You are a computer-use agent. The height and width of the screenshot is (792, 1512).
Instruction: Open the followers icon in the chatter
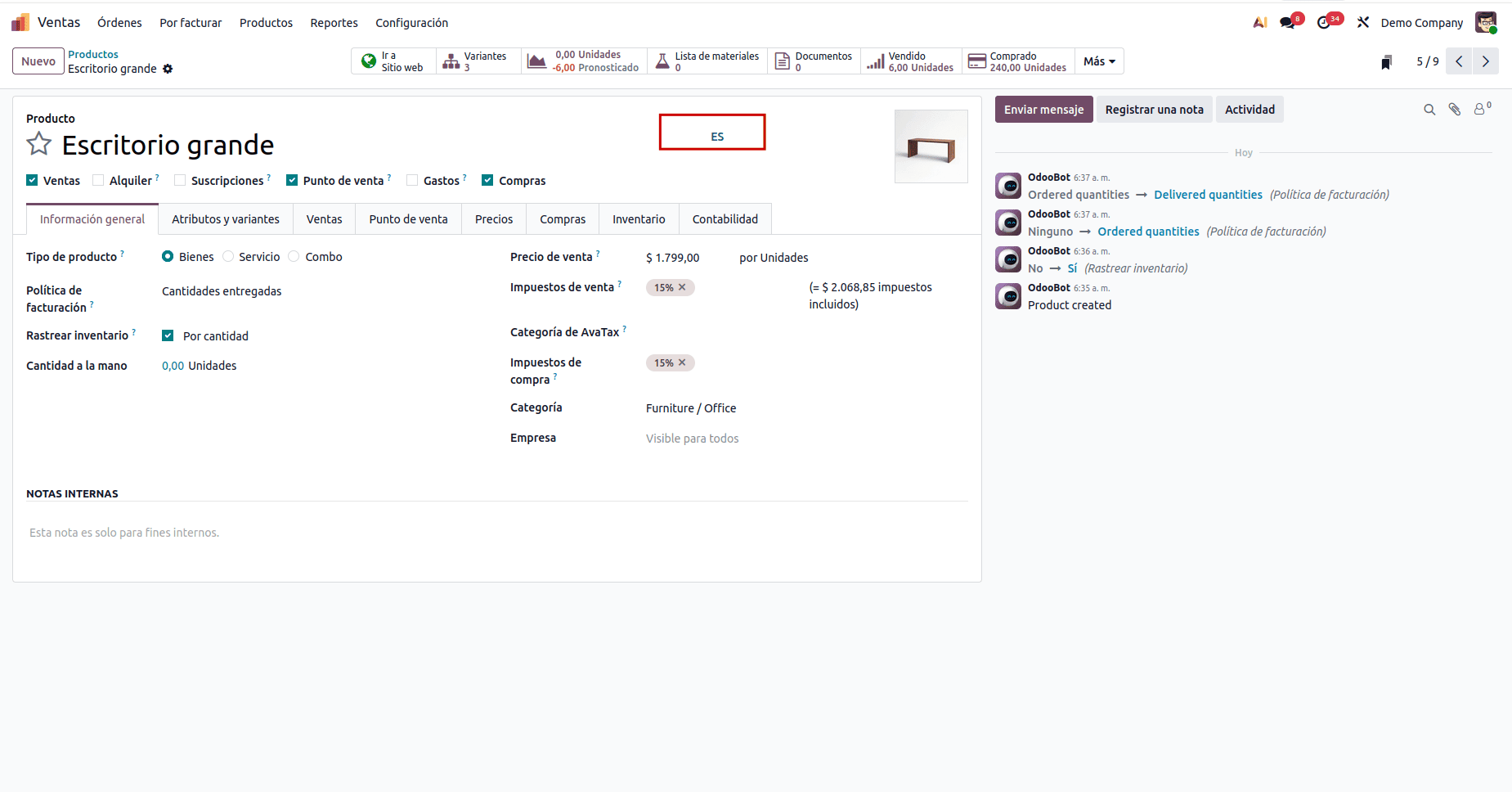pos(1480,109)
